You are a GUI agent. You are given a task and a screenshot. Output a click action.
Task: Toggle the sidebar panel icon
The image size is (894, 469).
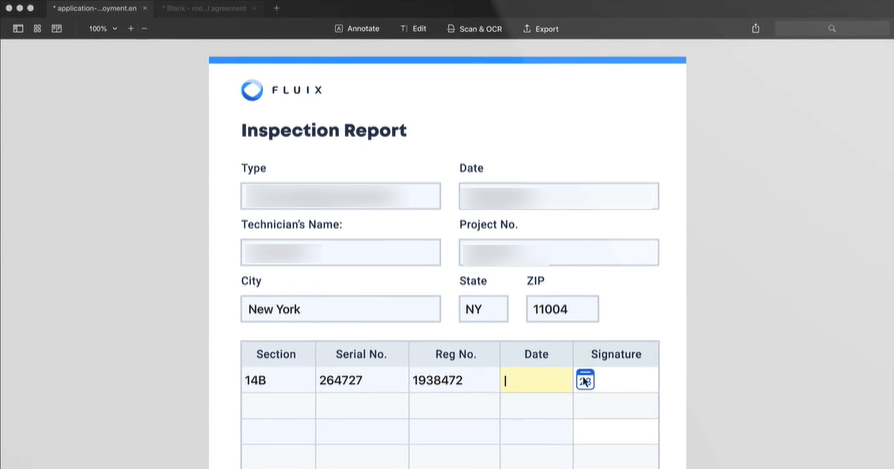[18, 28]
